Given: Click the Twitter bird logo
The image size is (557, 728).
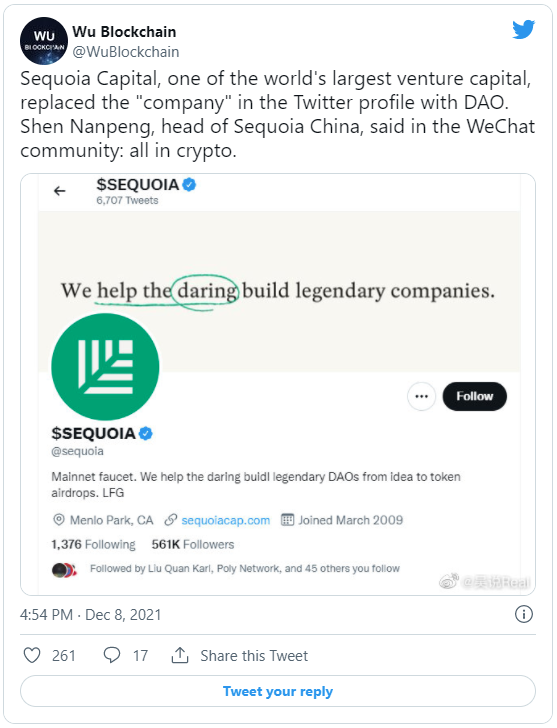Looking at the screenshot, I should click(x=524, y=30).
